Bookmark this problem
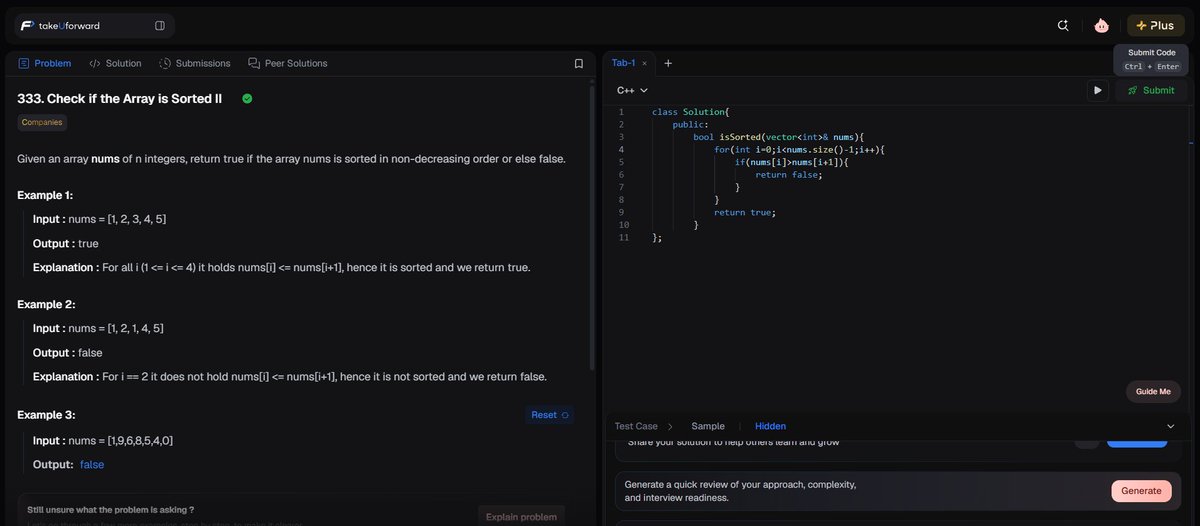 (578, 63)
